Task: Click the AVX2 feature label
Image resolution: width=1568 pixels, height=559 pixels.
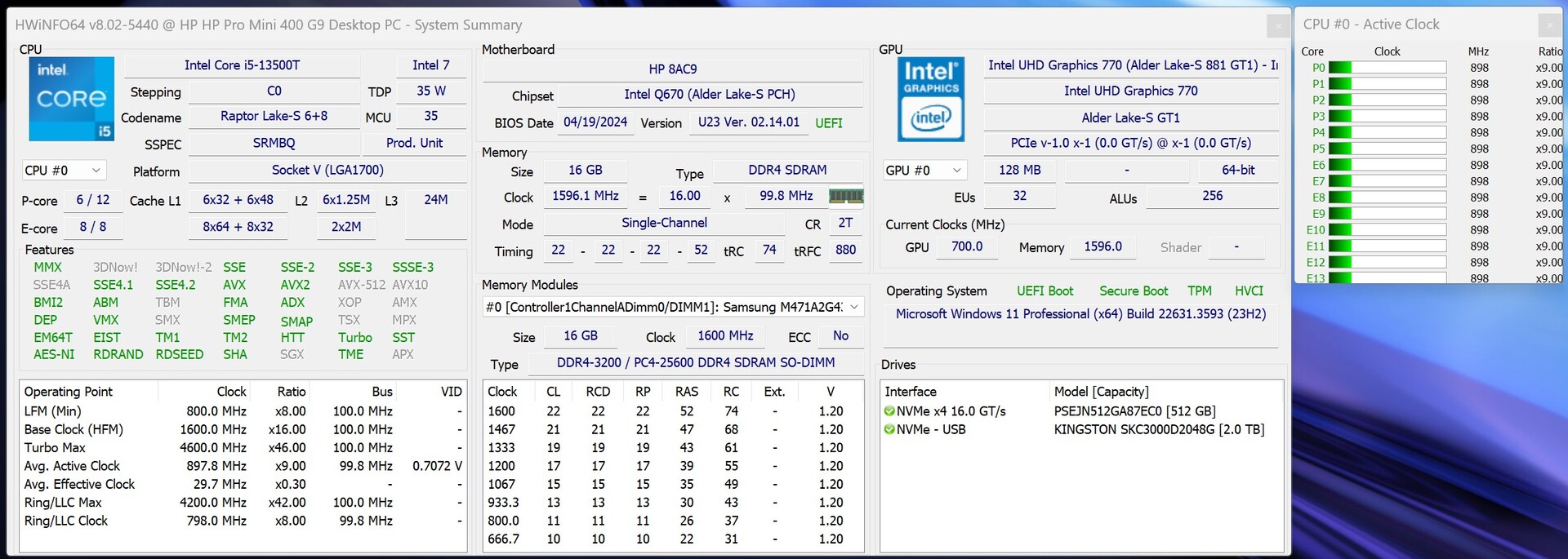Action: point(295,285)
